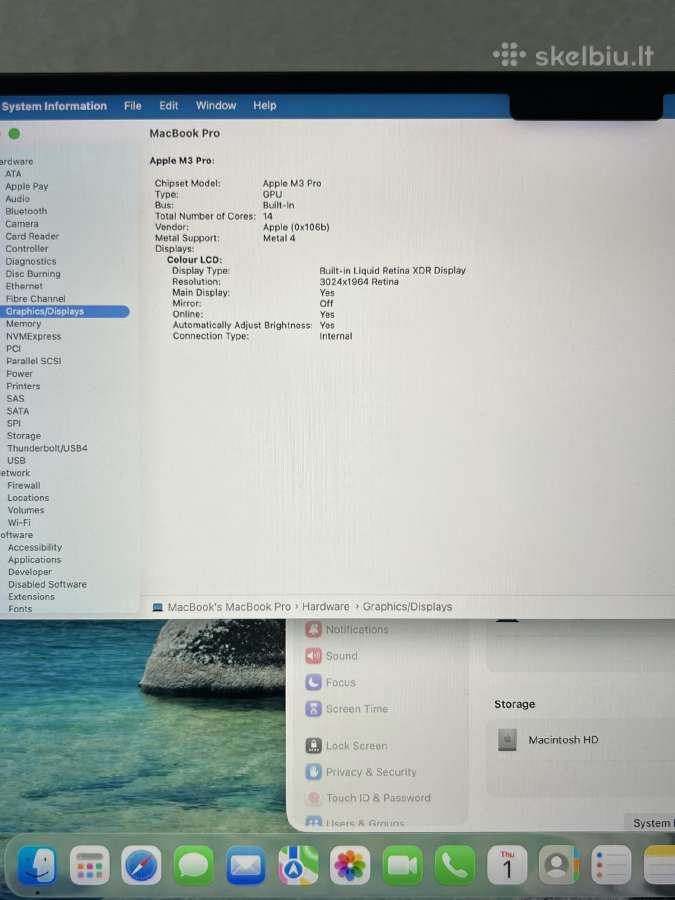Launch Safari from the Dock

click(141, 865)
